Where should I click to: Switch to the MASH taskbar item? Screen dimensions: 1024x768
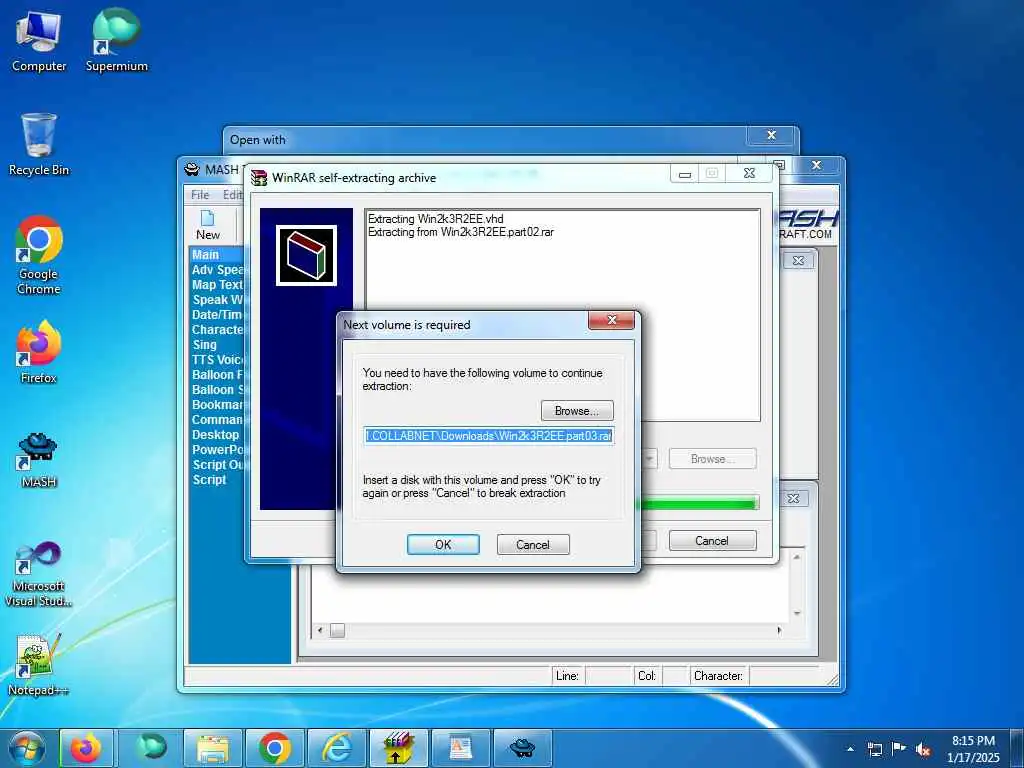pos(523,748)
